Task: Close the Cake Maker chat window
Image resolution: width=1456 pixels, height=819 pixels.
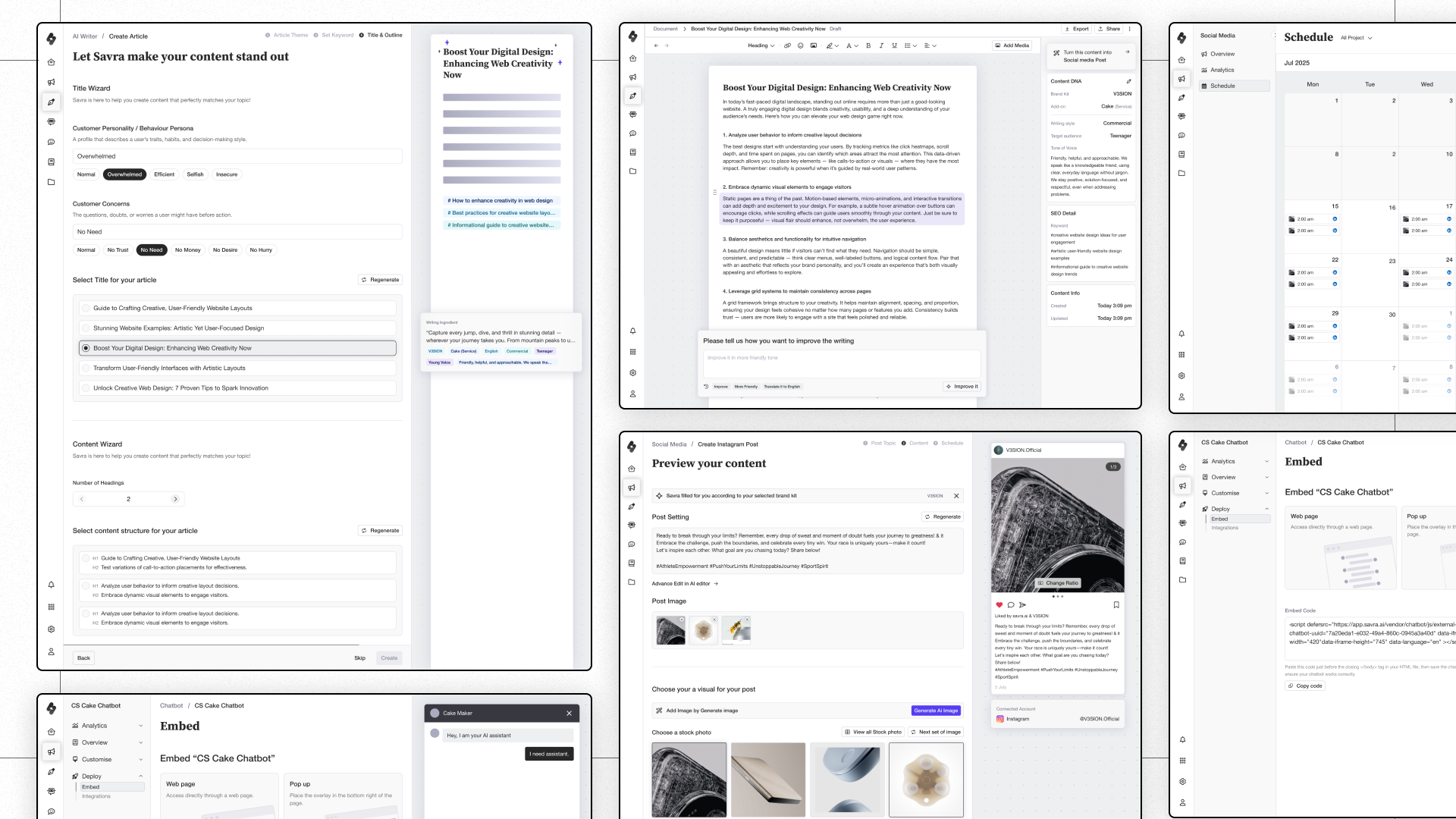Action: click(569, 713)
